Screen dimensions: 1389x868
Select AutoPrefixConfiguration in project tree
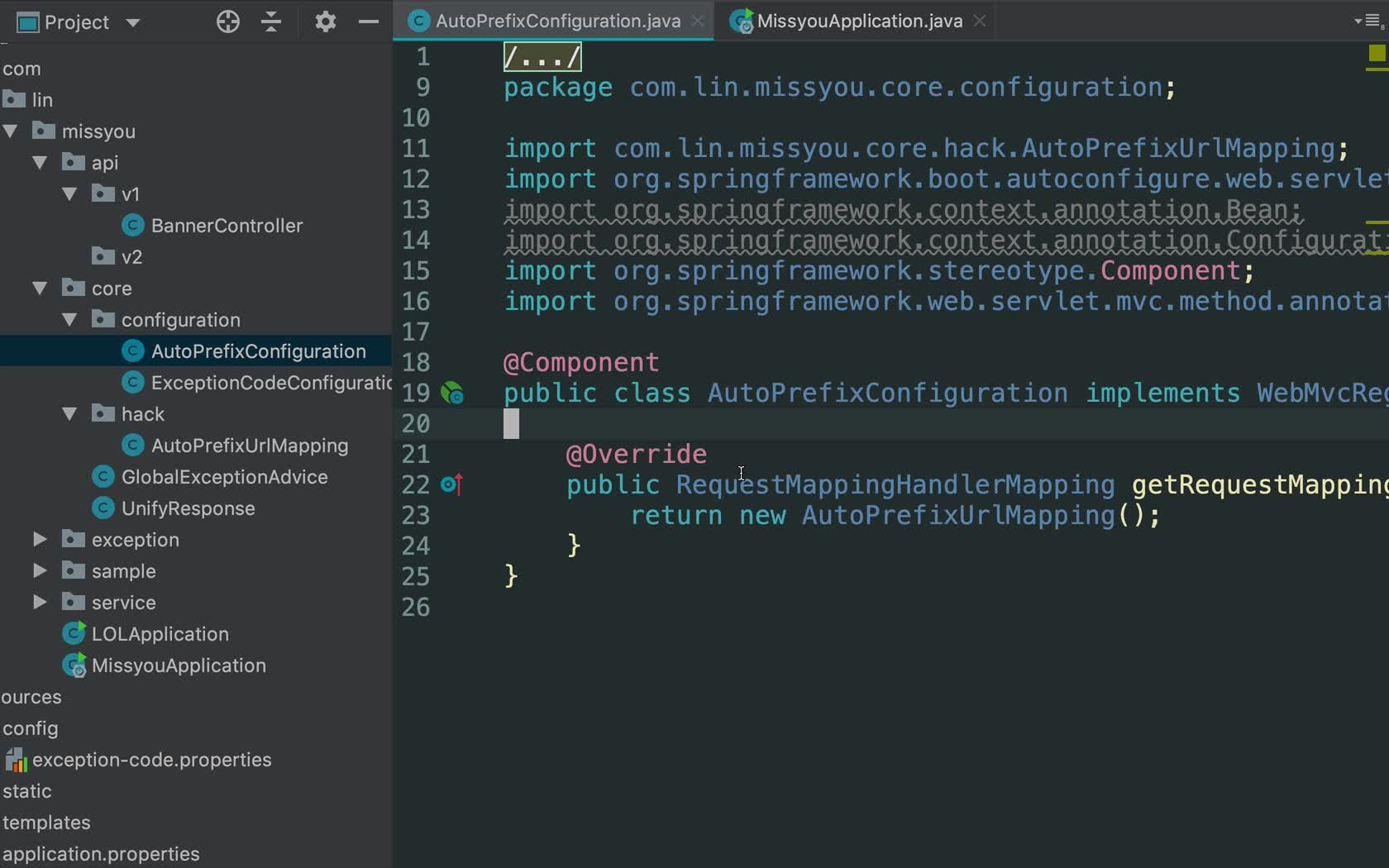pos(258,351)
